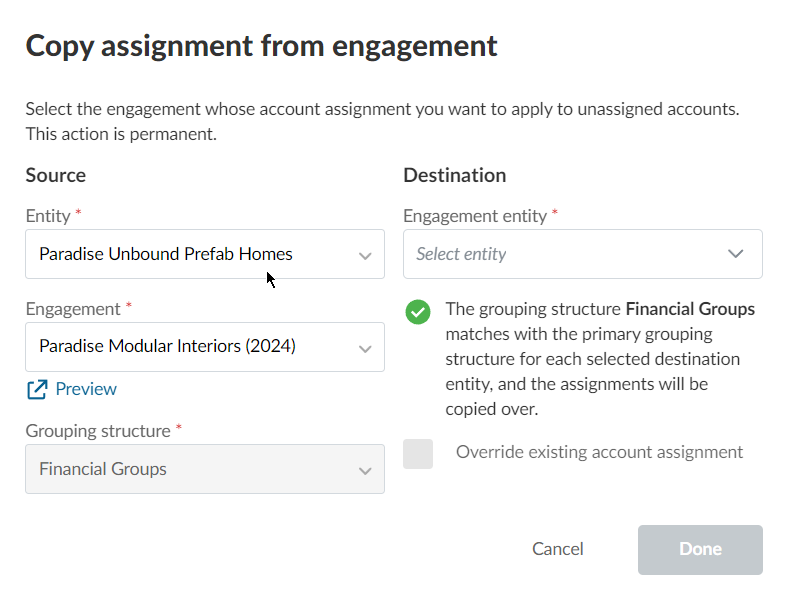Click the chevron arrow in Engagement entity field

[736, 254]
